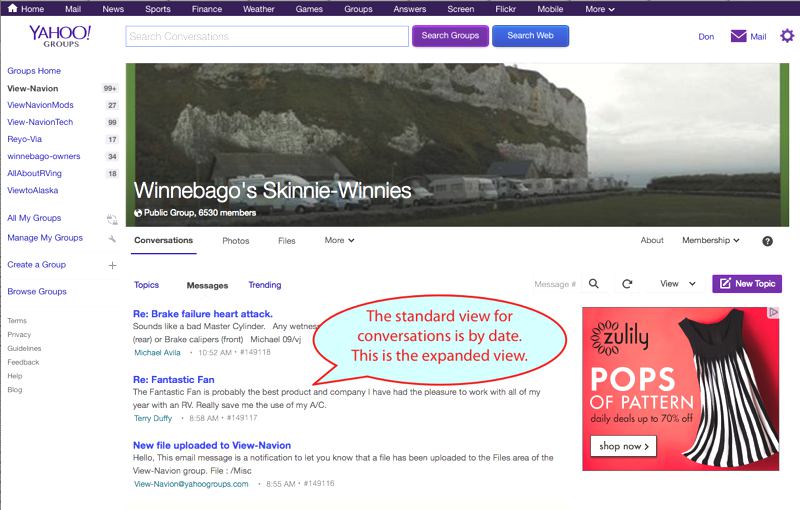The width and height of the screenshot is (800, 510).
Task: Switch to the Trending tab
Action: (265, 285)
